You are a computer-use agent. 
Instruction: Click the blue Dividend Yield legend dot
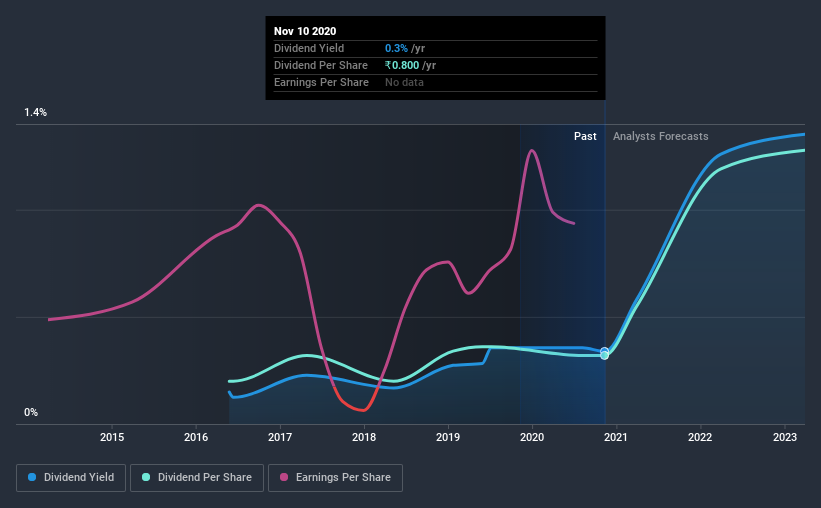click(x=32, y=477)
